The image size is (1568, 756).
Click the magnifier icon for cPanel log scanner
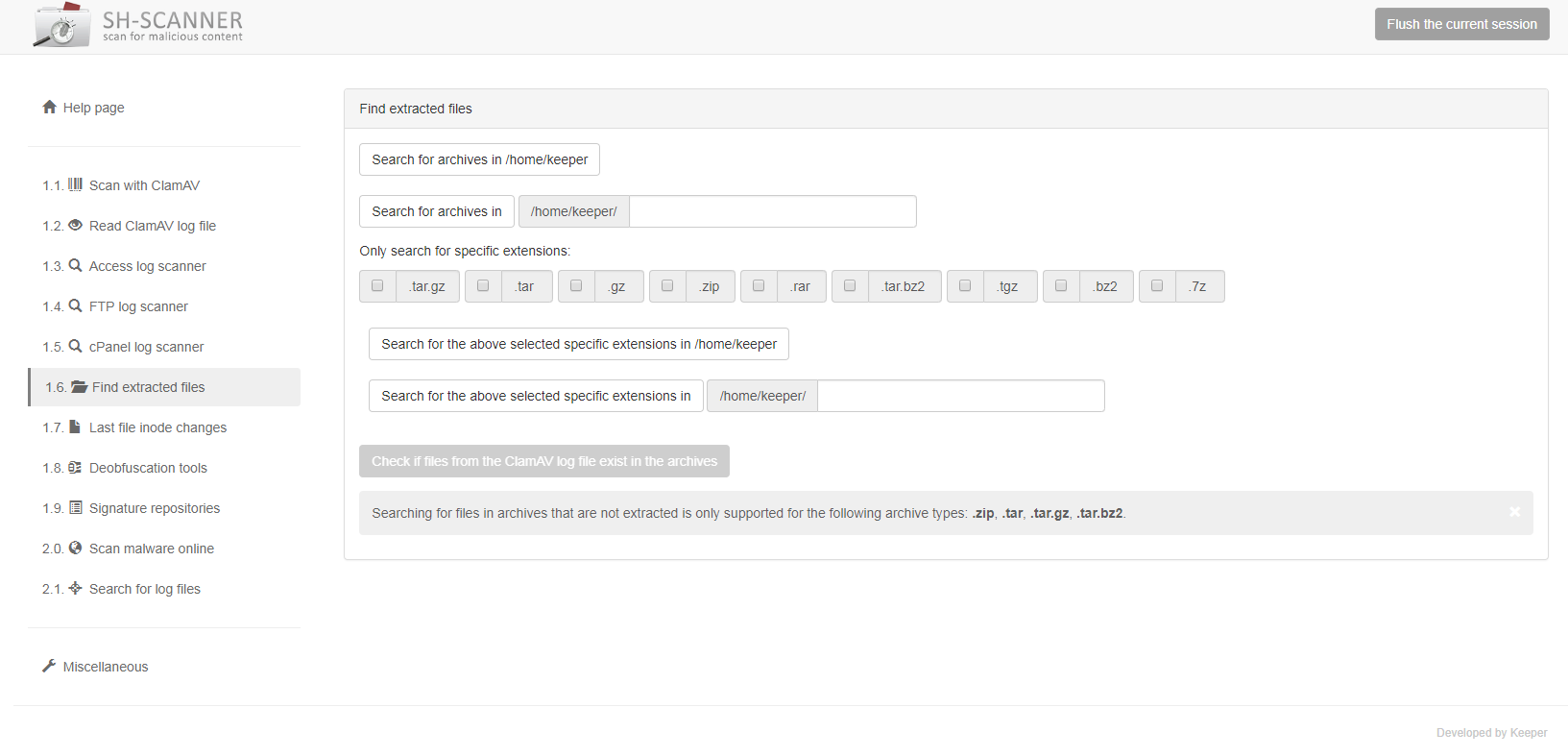pos(75,346)
